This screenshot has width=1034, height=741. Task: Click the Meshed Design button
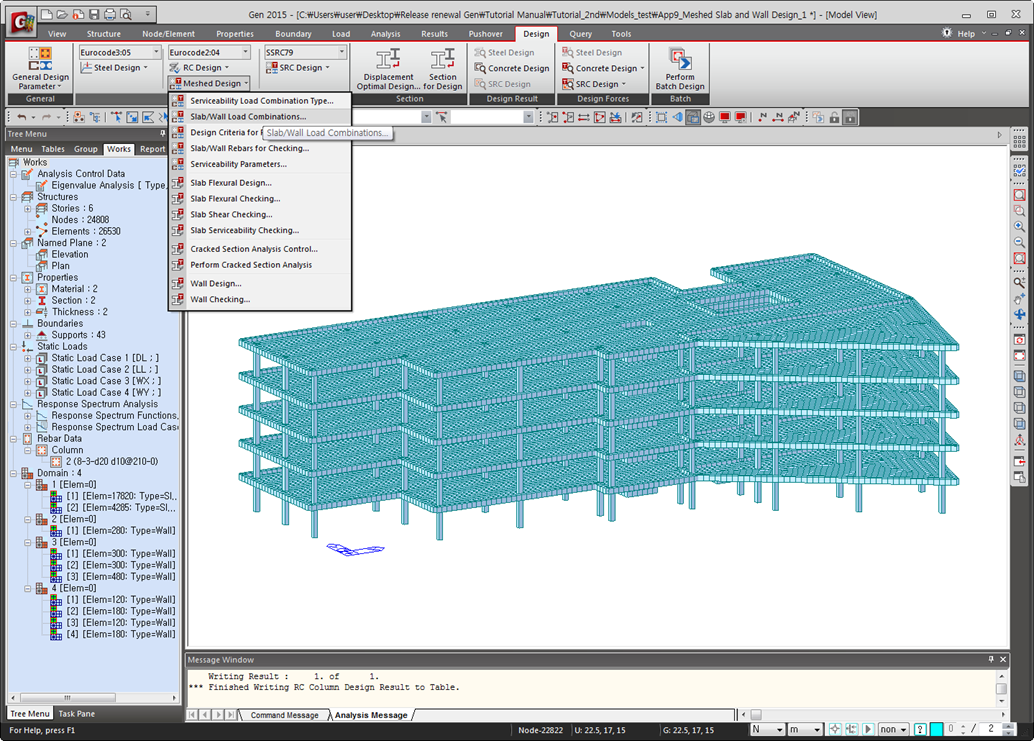(x=209, y=83)
